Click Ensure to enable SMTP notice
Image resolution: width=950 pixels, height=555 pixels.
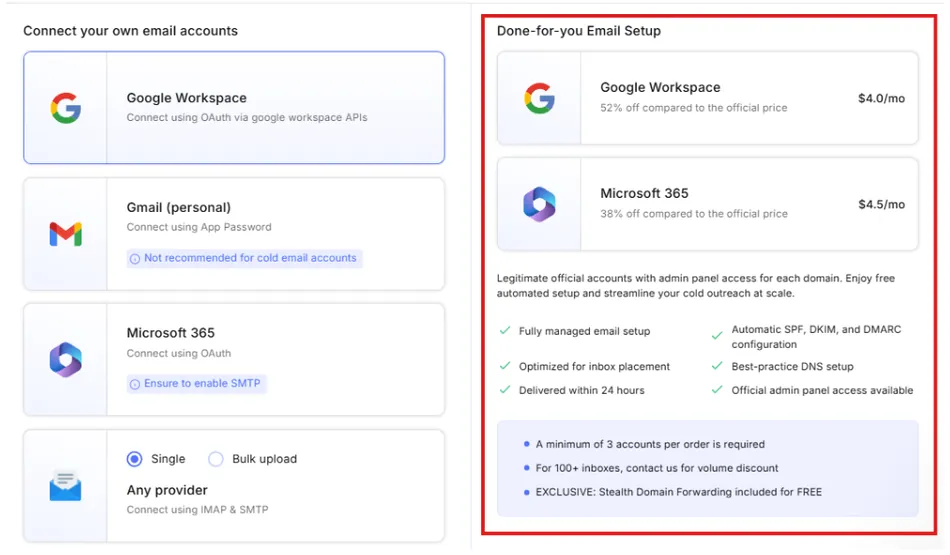[x=196, y=384]
